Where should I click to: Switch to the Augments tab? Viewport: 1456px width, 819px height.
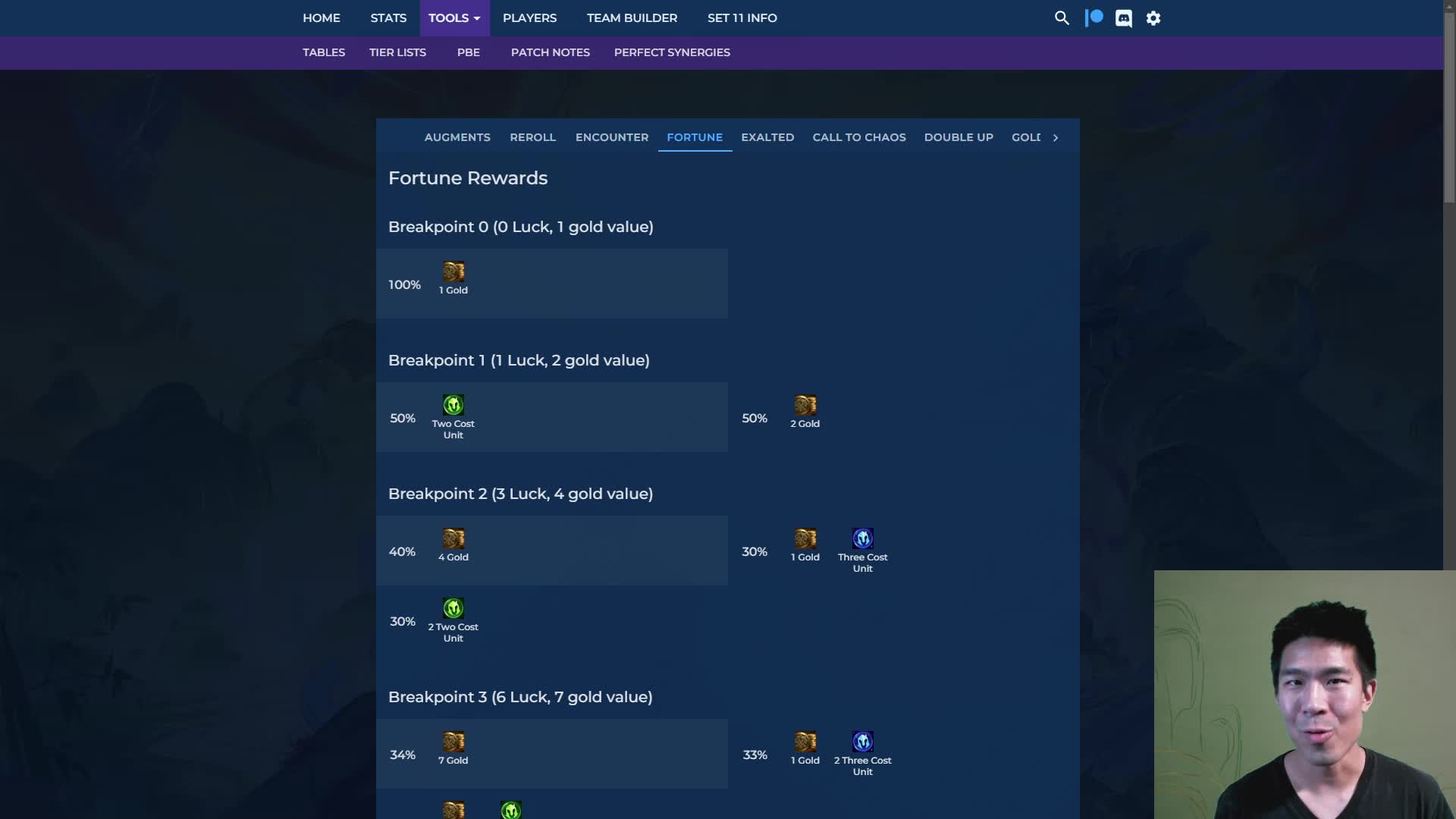tap(457, 137)
